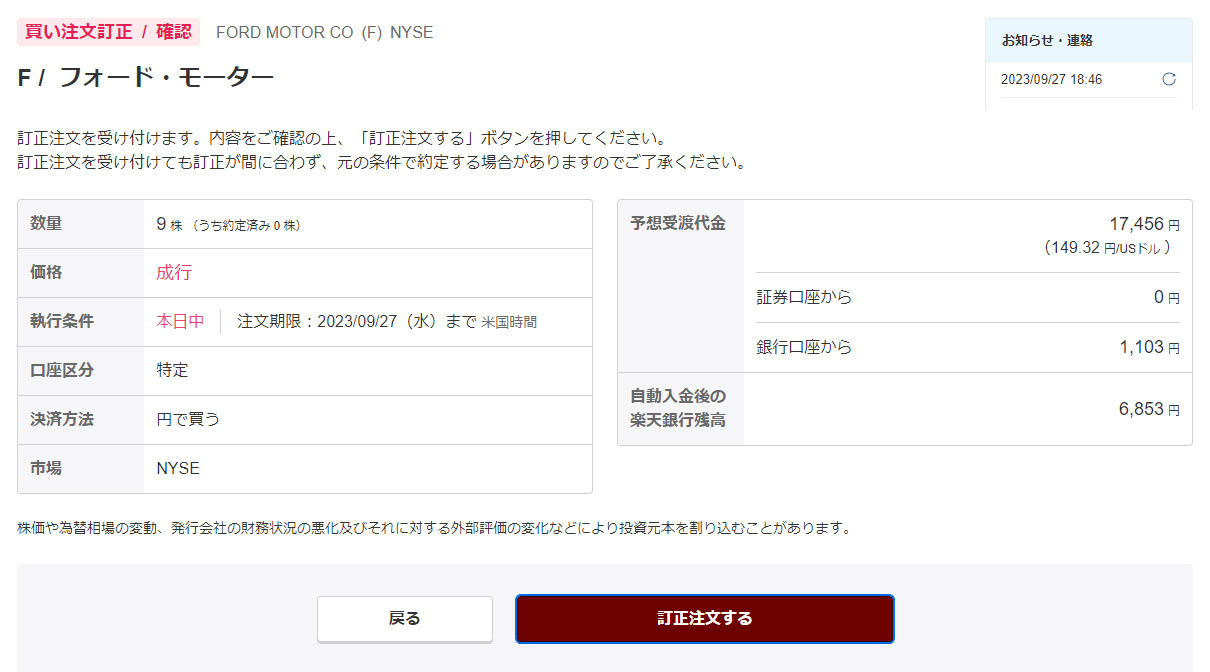Screen dimensions: 1210x672
Task: Click the 6,853 円 Rakuten Bank balance
Action: 1149,409
